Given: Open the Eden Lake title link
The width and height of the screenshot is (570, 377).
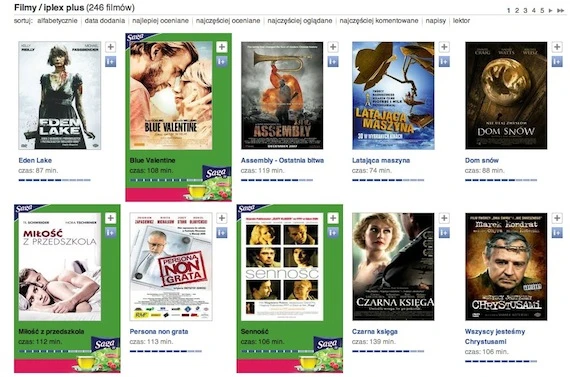Looking at the screenshot, I should pos(35,160).
